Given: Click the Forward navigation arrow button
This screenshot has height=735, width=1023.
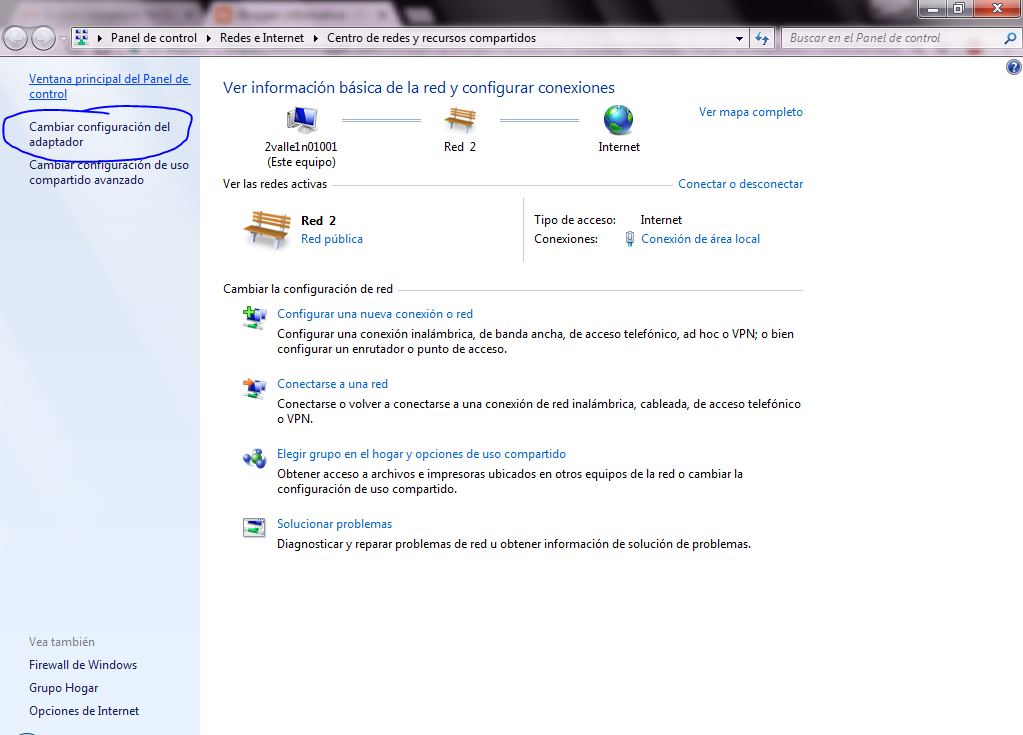Looking at the screenshot, I should (x=43, y=38).
